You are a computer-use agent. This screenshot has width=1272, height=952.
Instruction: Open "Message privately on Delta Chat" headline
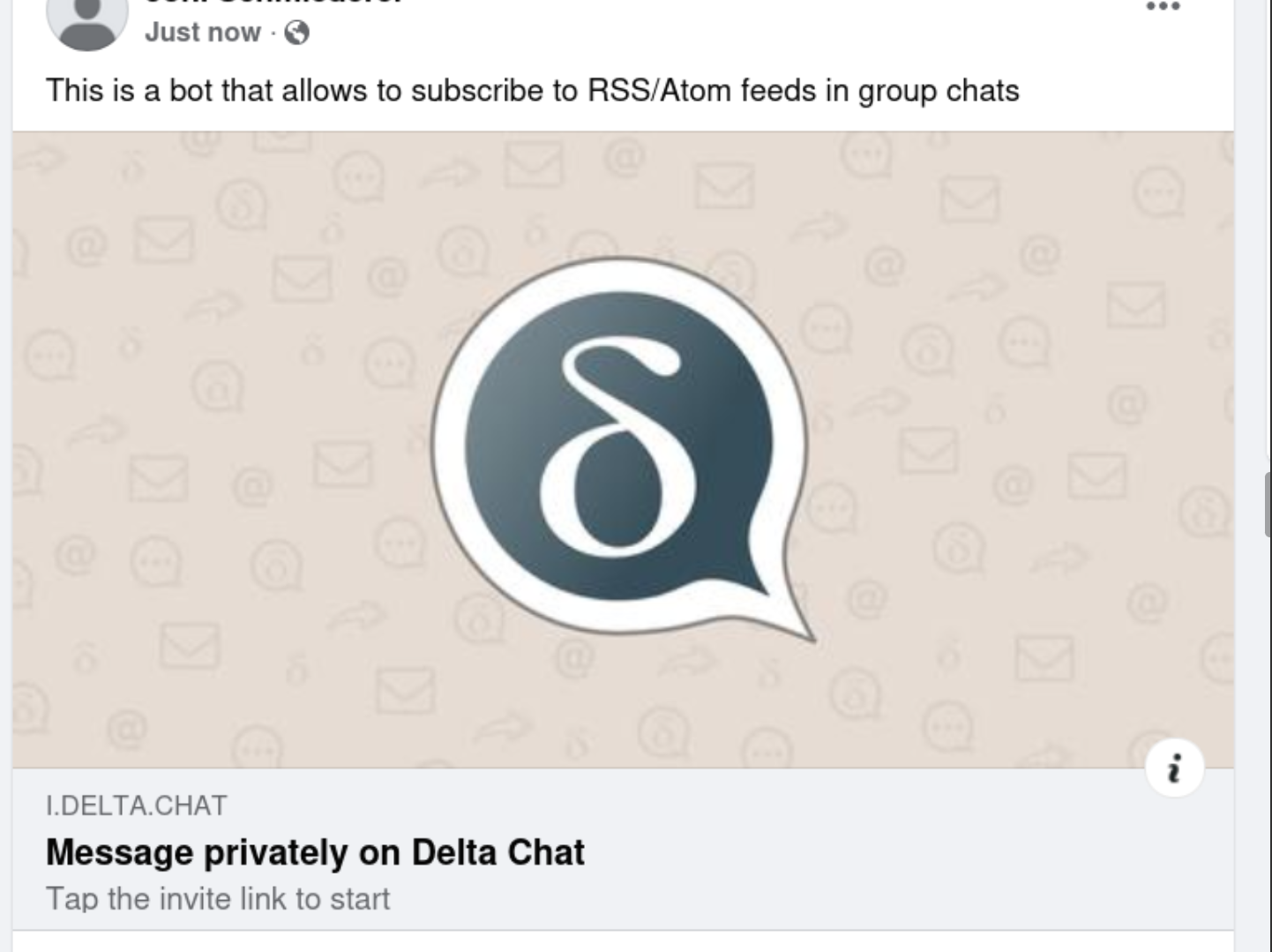[x=315, y=852]
